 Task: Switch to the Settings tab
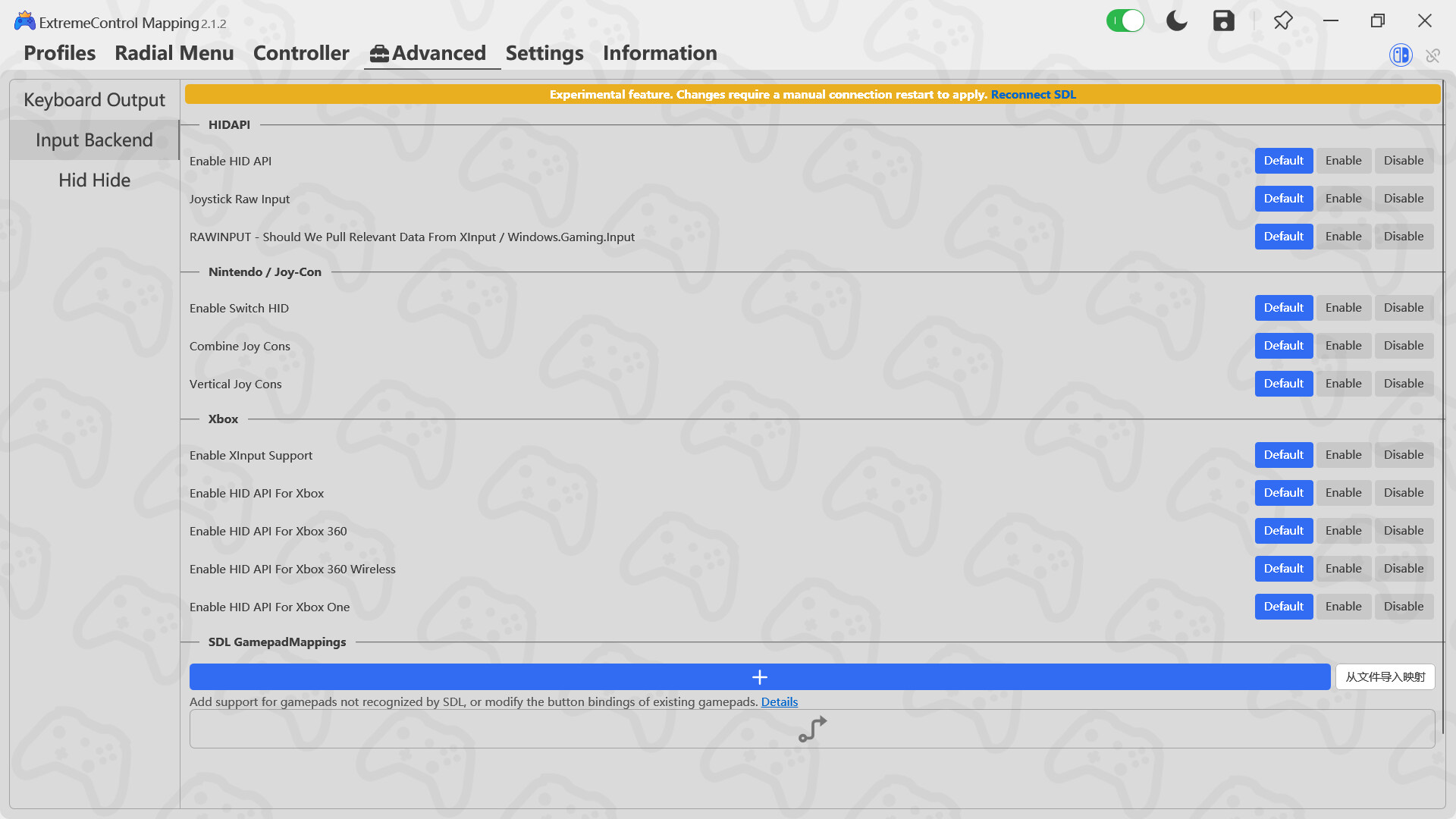pos(544,53)
